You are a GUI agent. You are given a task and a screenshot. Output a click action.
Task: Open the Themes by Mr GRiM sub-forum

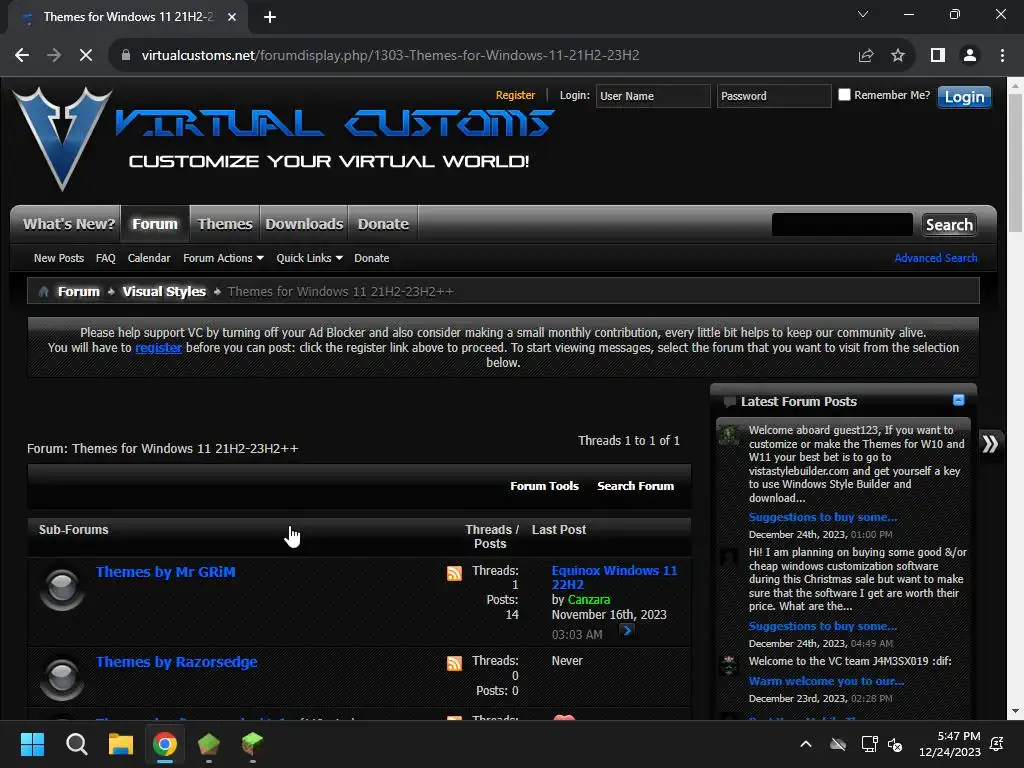click(x=166, y=572)
